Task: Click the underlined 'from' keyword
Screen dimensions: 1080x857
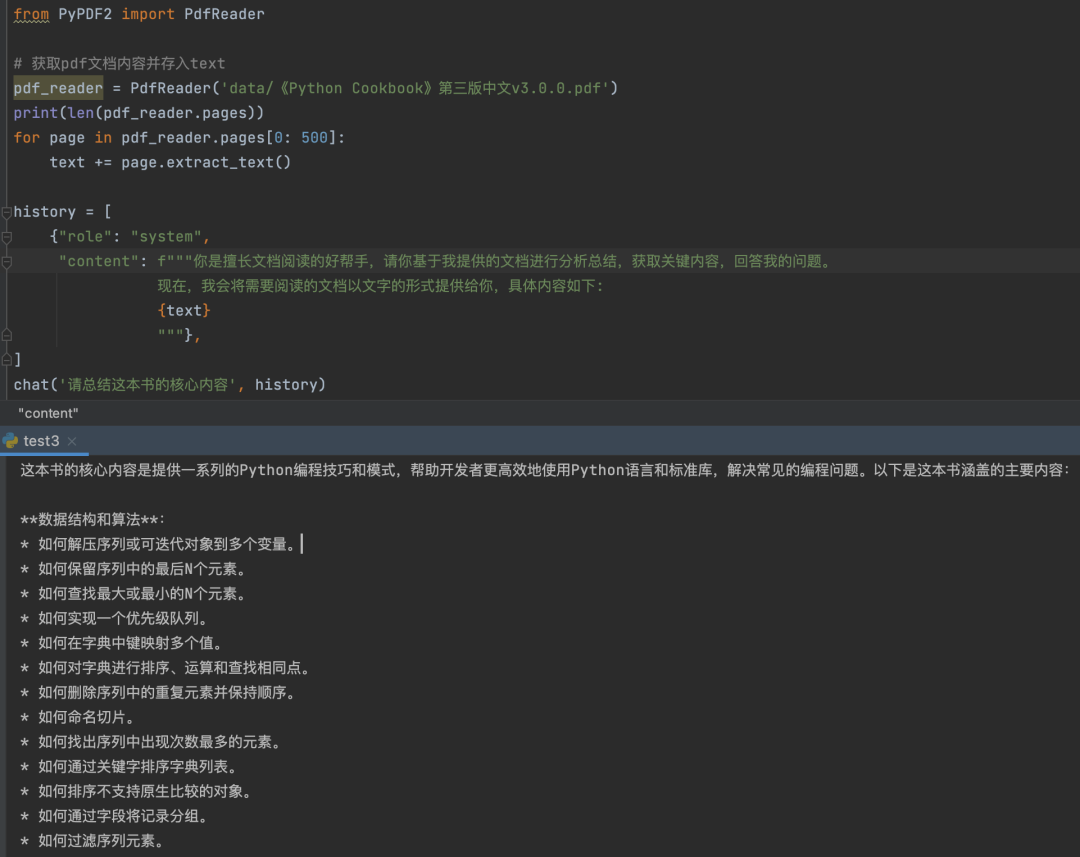Action: point(31,15)
